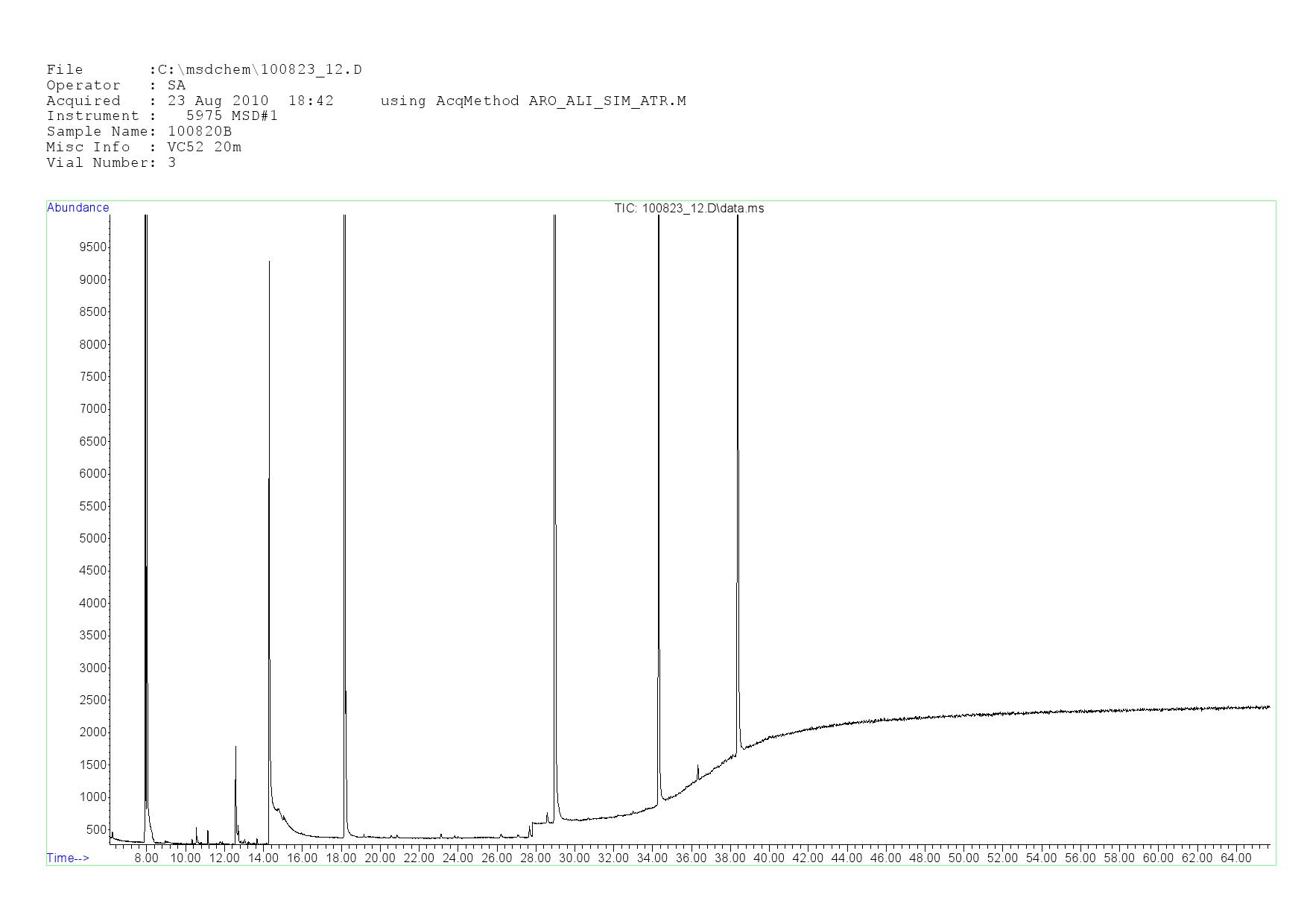The height and width of the screenshot is (924, 1307).
Task: Click the instrument value 5975 MSD#1
Action: (232, 116)
